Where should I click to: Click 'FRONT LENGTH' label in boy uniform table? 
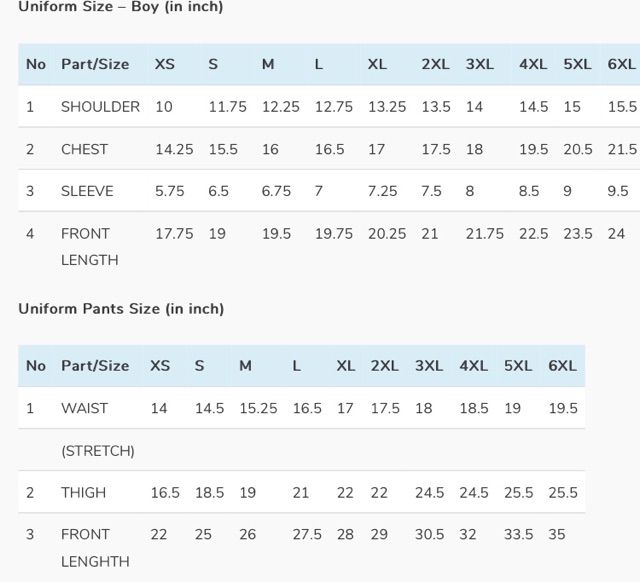[90, 246]
